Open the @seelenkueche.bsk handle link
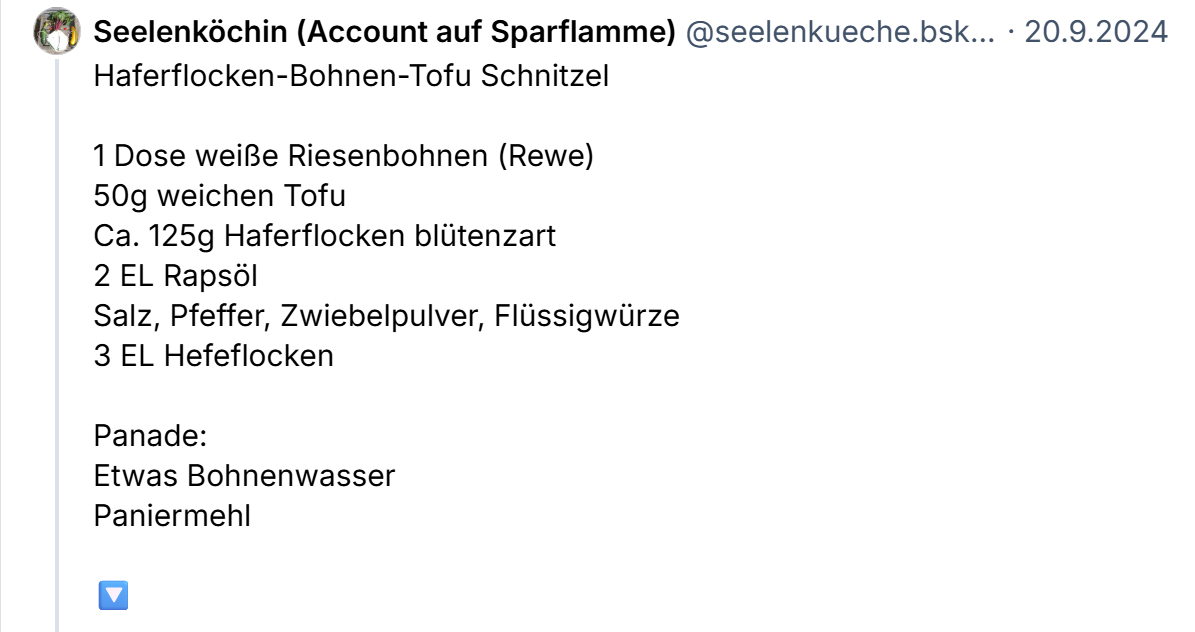The width and height of the screenshot is (1195, 632). point(840,32)
